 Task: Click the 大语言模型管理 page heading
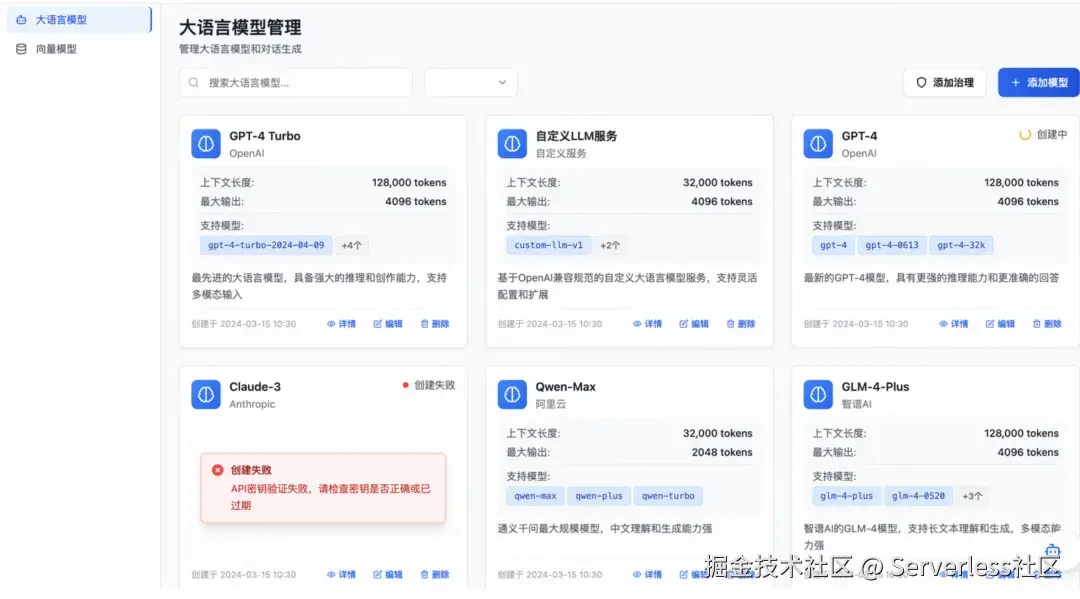click(240, 28)
